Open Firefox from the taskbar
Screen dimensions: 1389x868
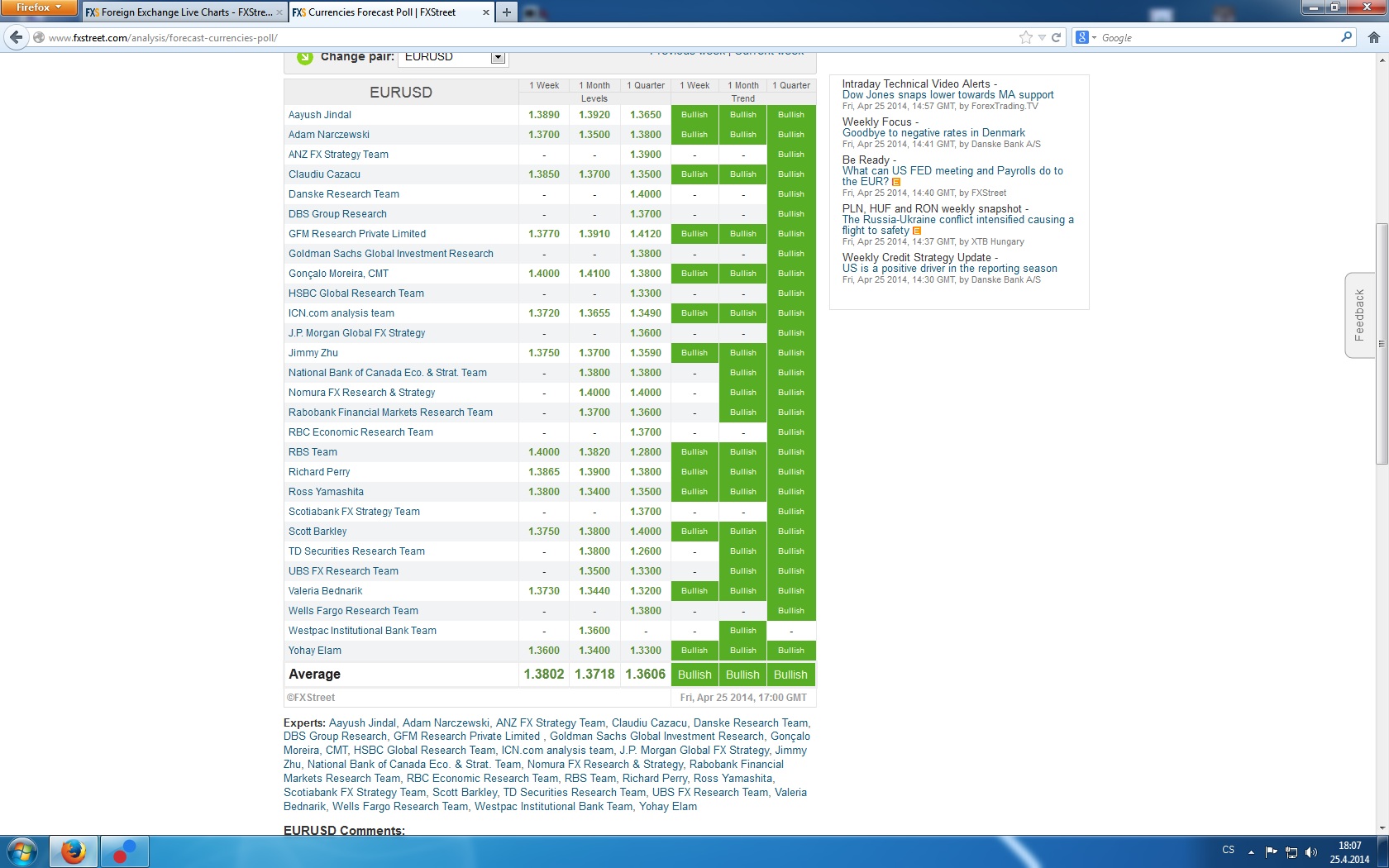point(74,851)
